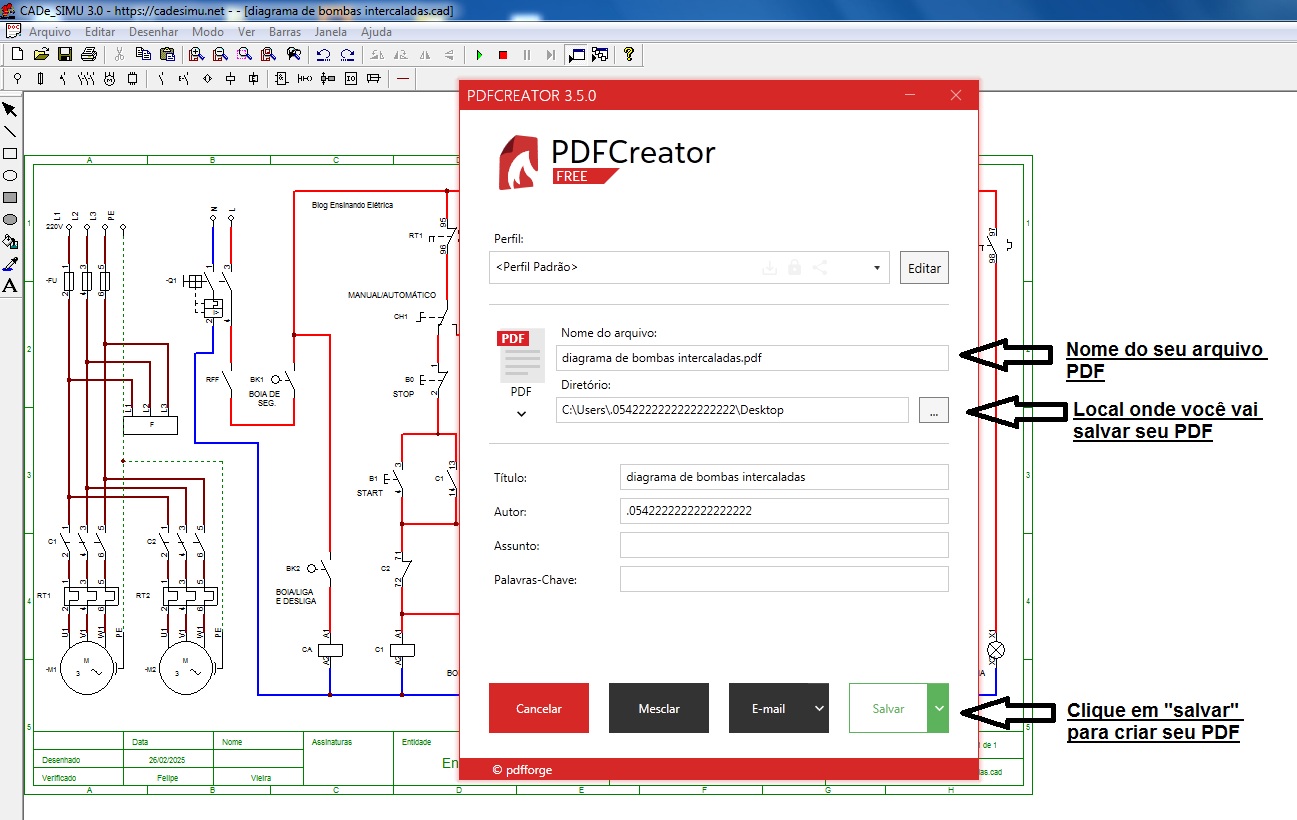Select the pointer selection tool
The image size is (1297, 820).
point(11,110)
